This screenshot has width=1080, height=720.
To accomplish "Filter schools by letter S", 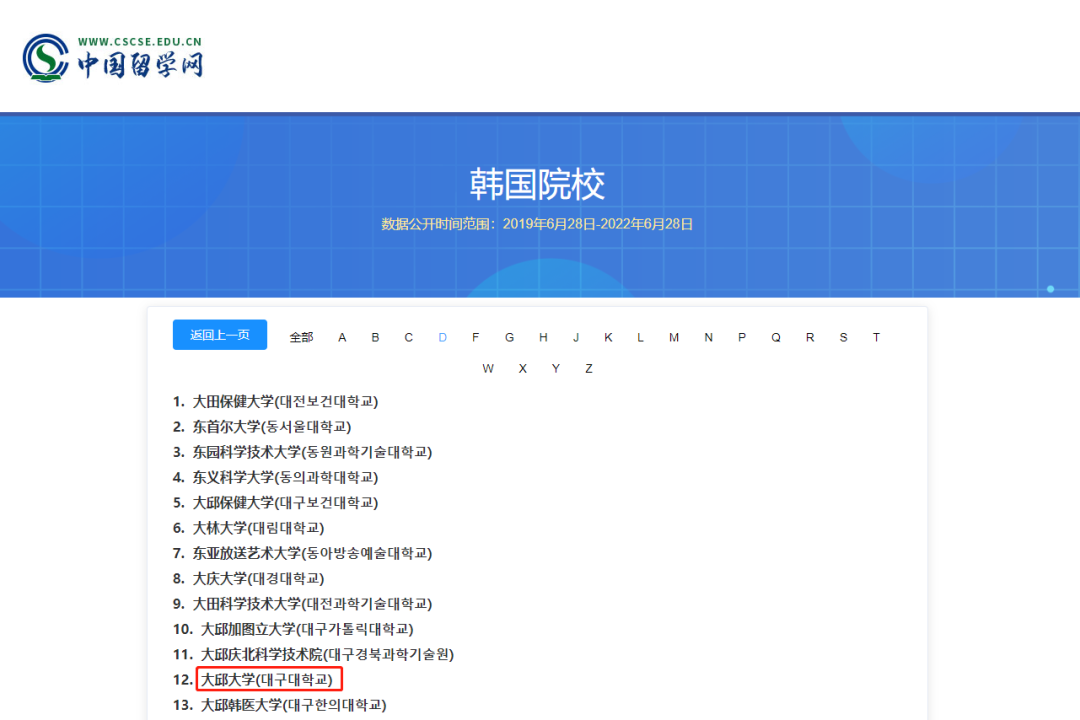I will 843,338.
